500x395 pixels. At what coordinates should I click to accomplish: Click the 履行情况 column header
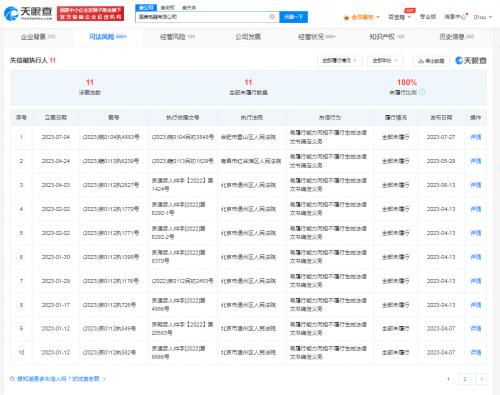click(396, 117)
